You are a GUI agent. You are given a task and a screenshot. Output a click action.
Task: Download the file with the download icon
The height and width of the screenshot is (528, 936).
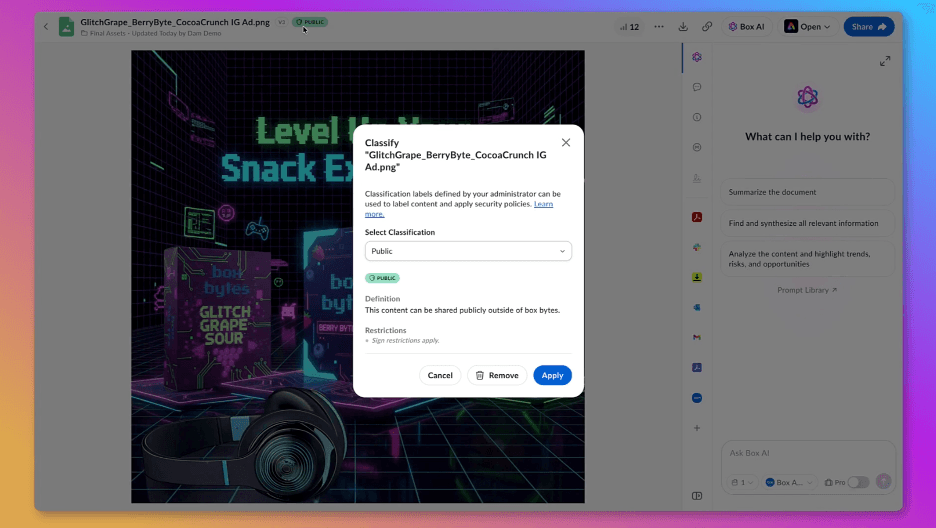click(683, 27)
